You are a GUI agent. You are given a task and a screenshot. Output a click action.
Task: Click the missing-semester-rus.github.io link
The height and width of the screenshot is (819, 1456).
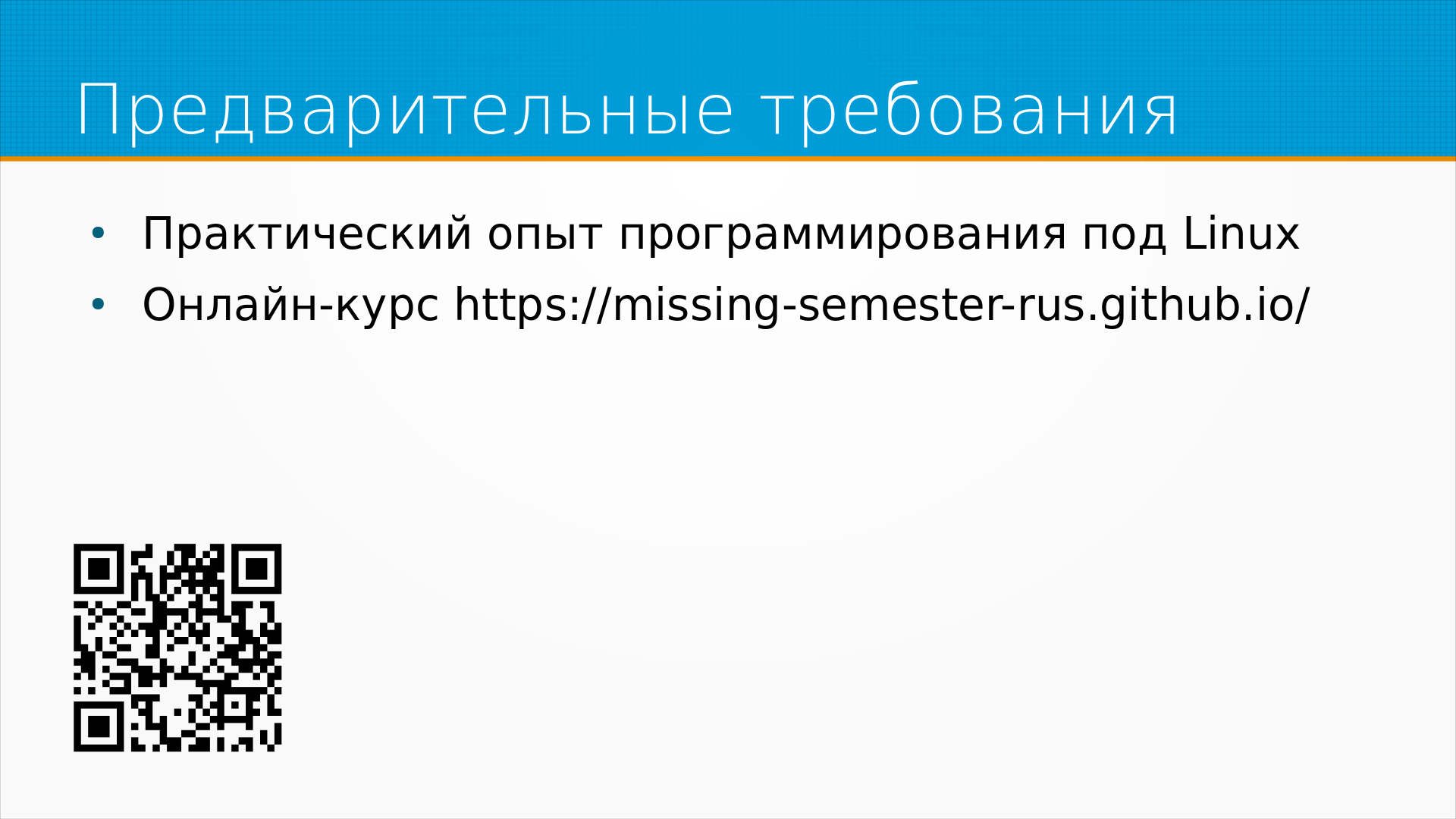tap(881, 306)
